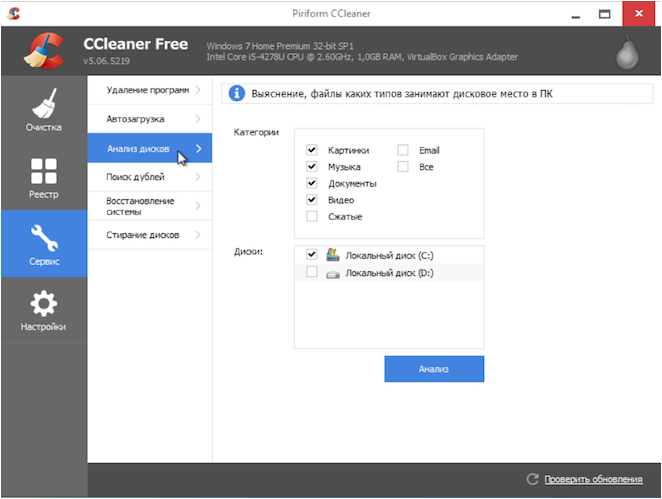
Task: Click the Intel Core i5-4278U CPU text
Action: pos(362,57)
